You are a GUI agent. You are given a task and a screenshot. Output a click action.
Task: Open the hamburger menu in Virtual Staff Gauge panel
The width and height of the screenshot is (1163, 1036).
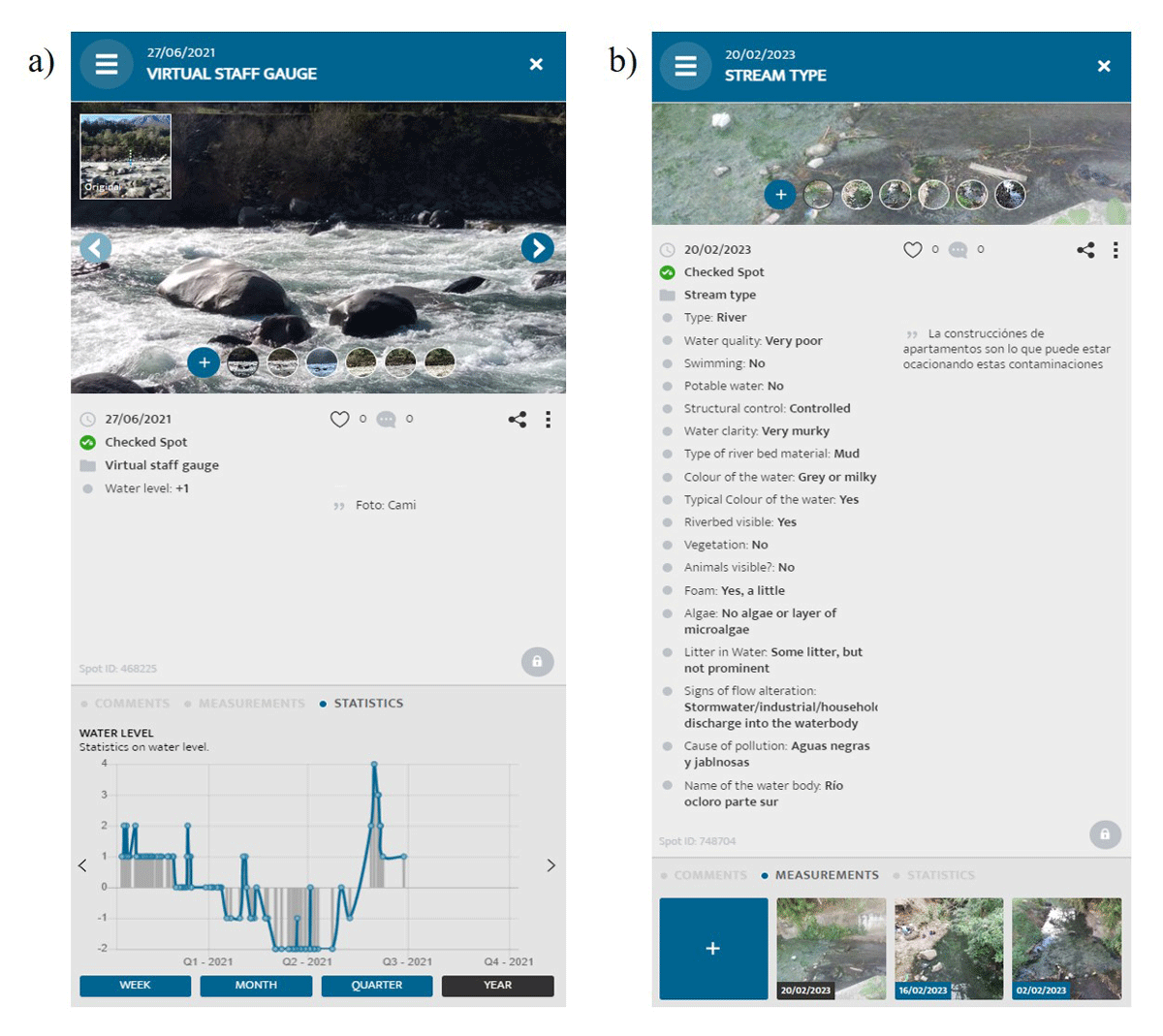(107, 64)
